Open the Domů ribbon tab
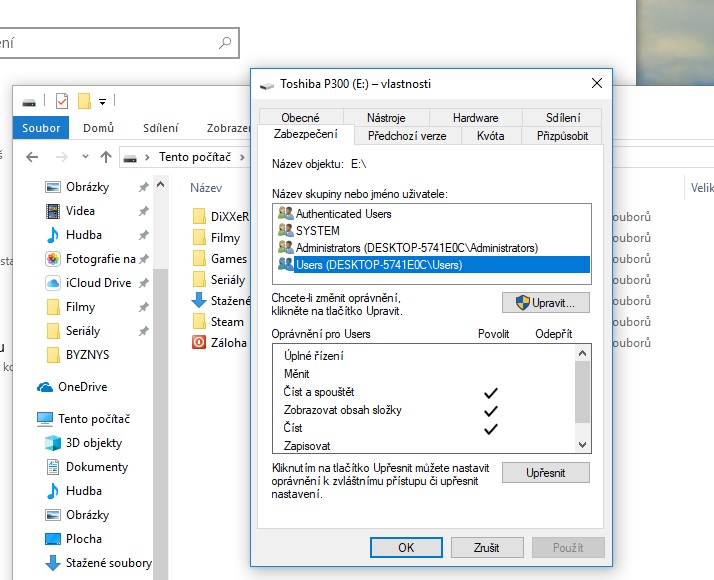The image size is (714, 580). [98, 128]
